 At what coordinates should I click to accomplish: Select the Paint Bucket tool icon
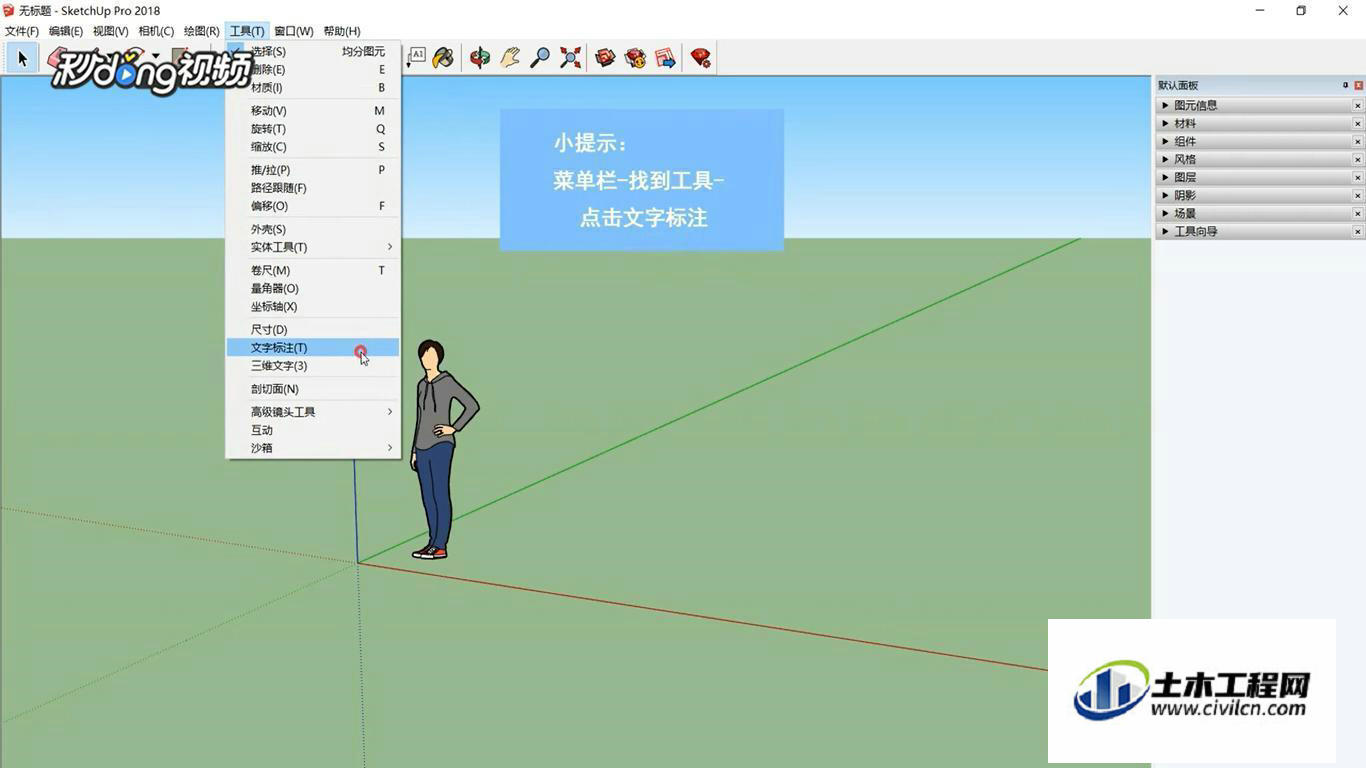point(443,57)
